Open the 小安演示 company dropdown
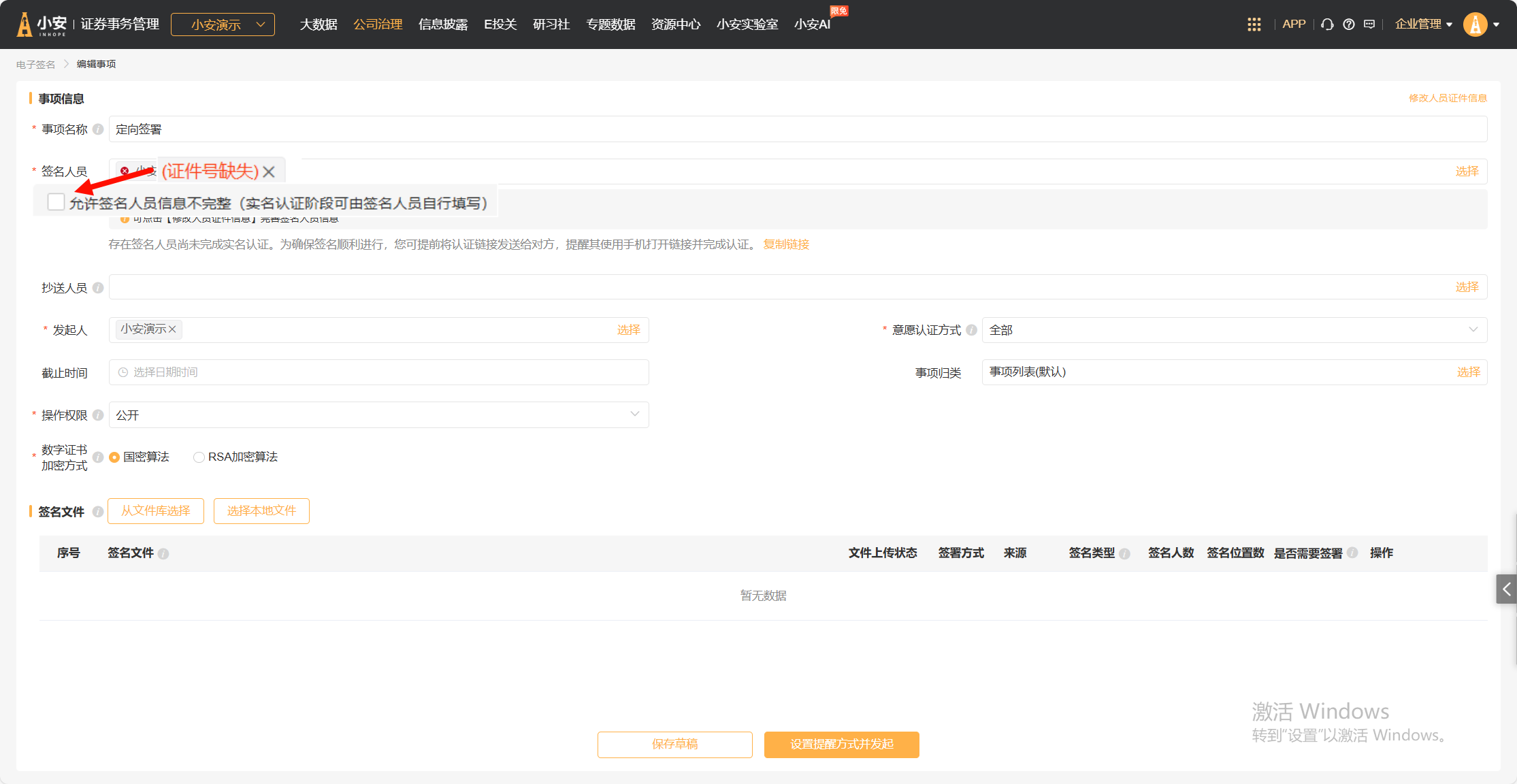 pos(223,24)
